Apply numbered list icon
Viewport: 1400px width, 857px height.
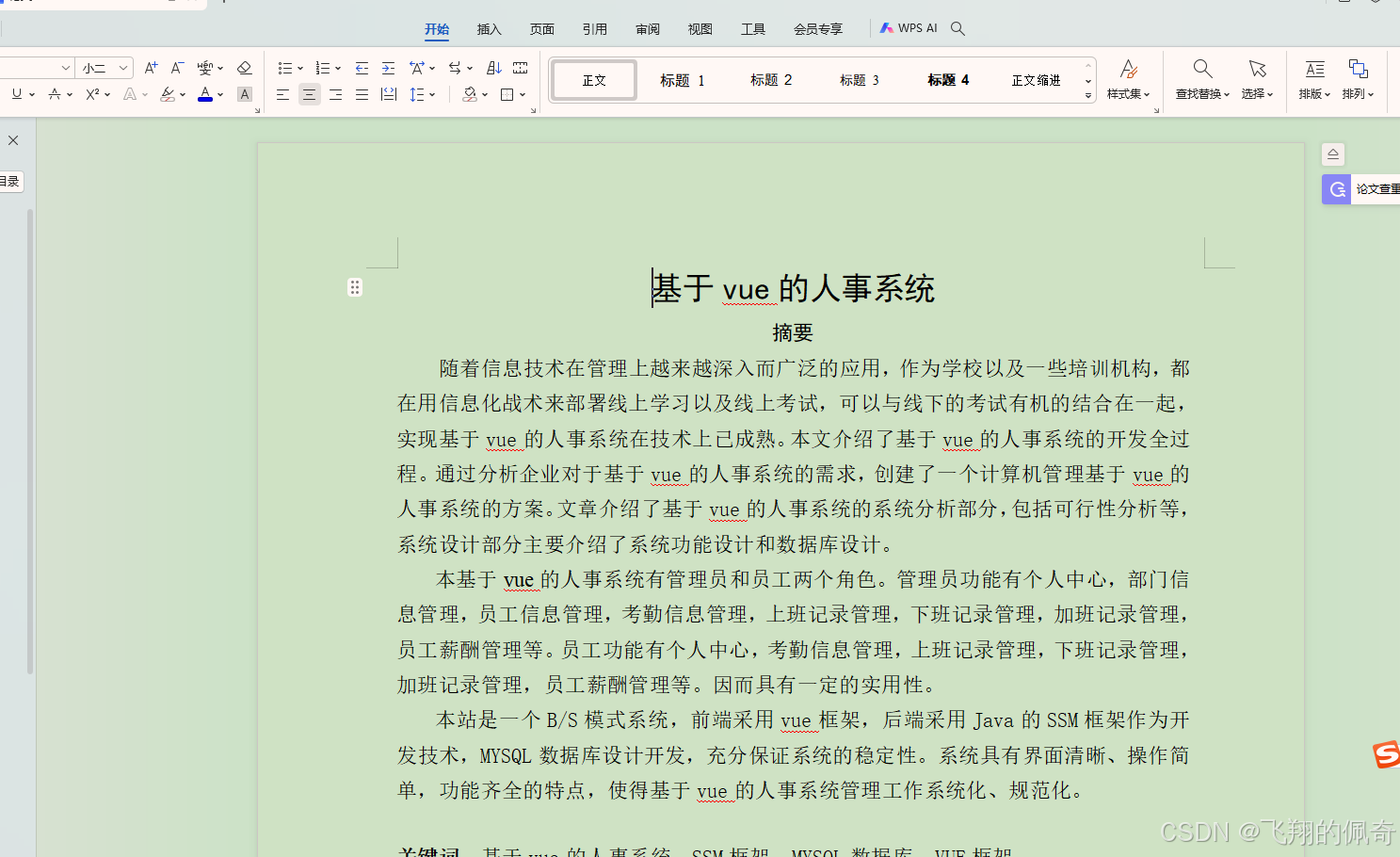323,68
